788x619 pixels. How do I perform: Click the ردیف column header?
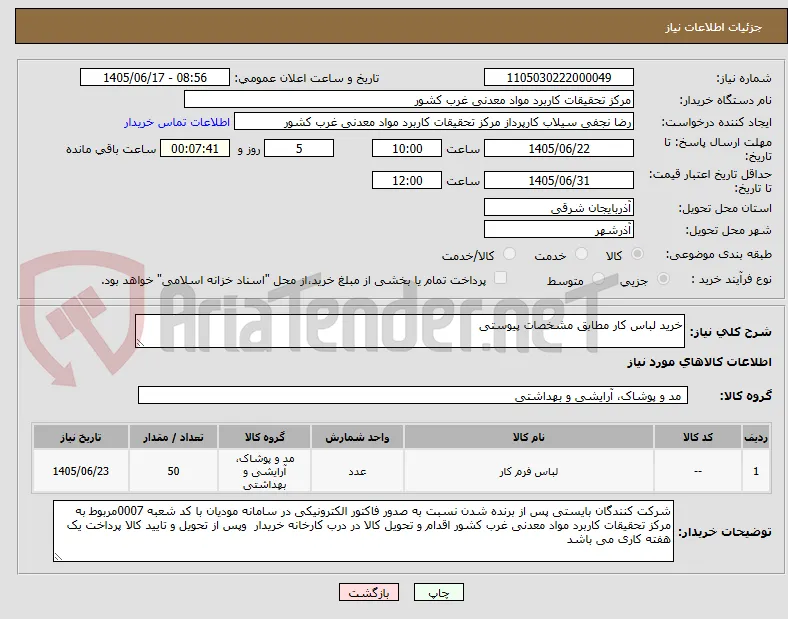coord(756,437)
